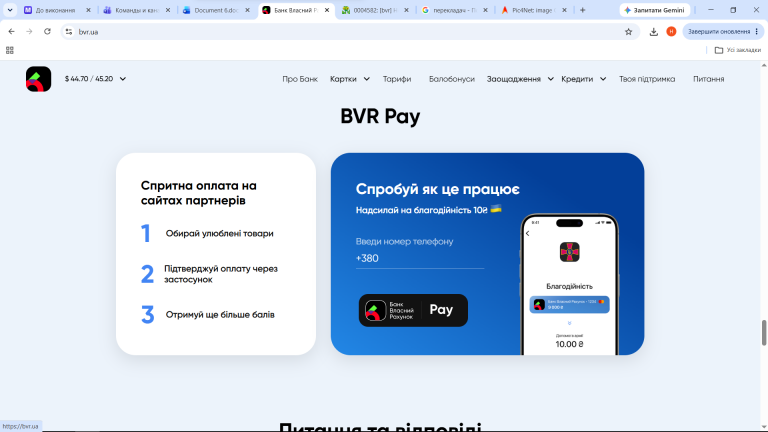The width and height of the screenshot is (768, 432).
Task: Expand the Картки menu
Action: point(350,79)
